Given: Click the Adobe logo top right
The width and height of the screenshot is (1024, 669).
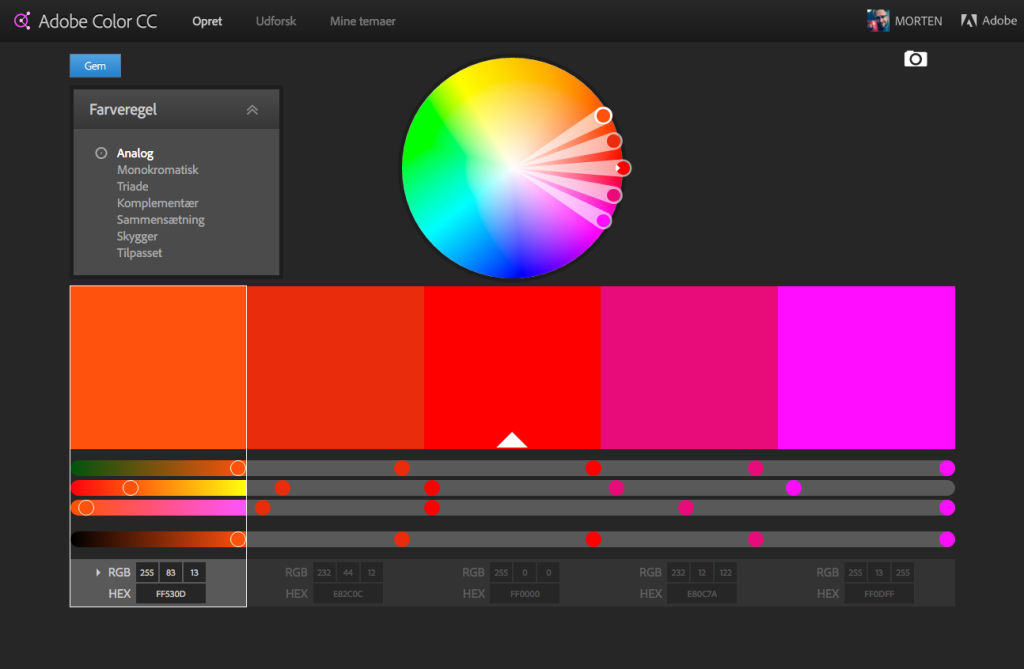Looking at the screenshot, I should 988,20.
